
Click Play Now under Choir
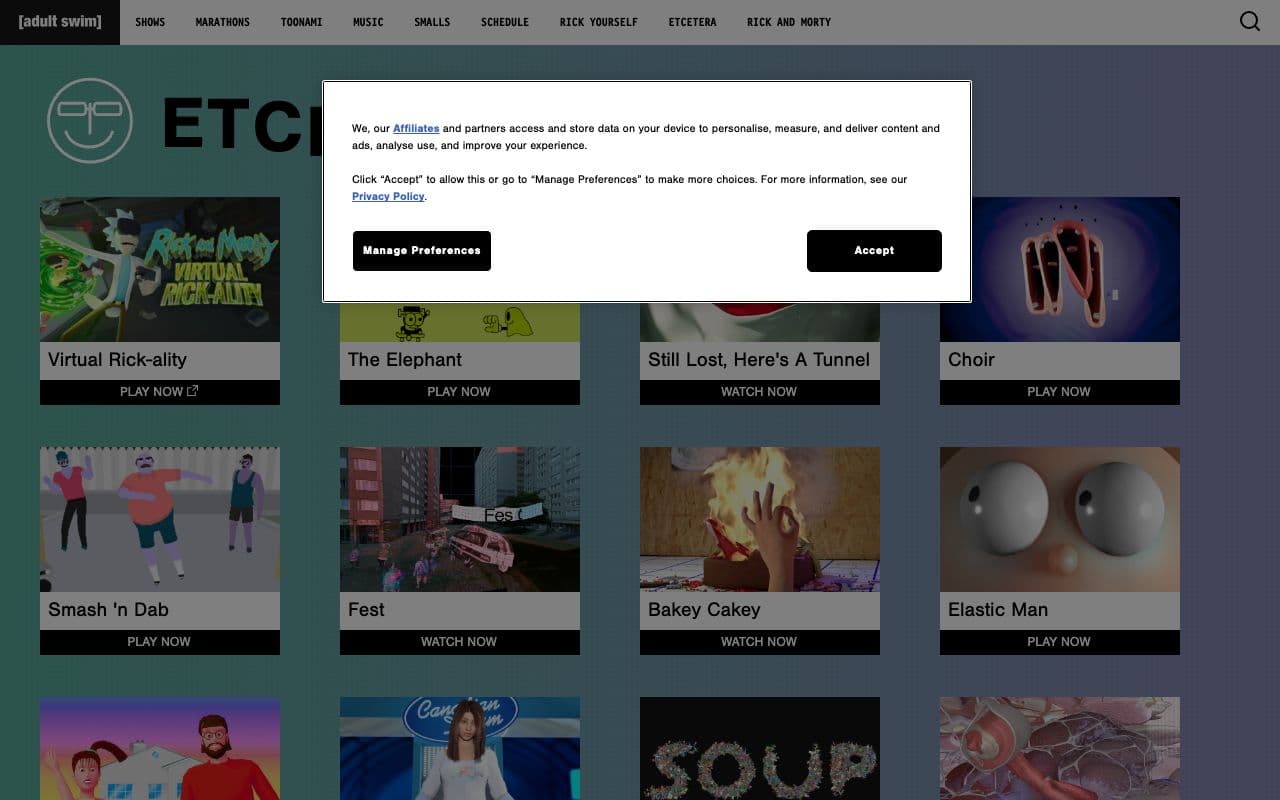(x=1060, y=392)
